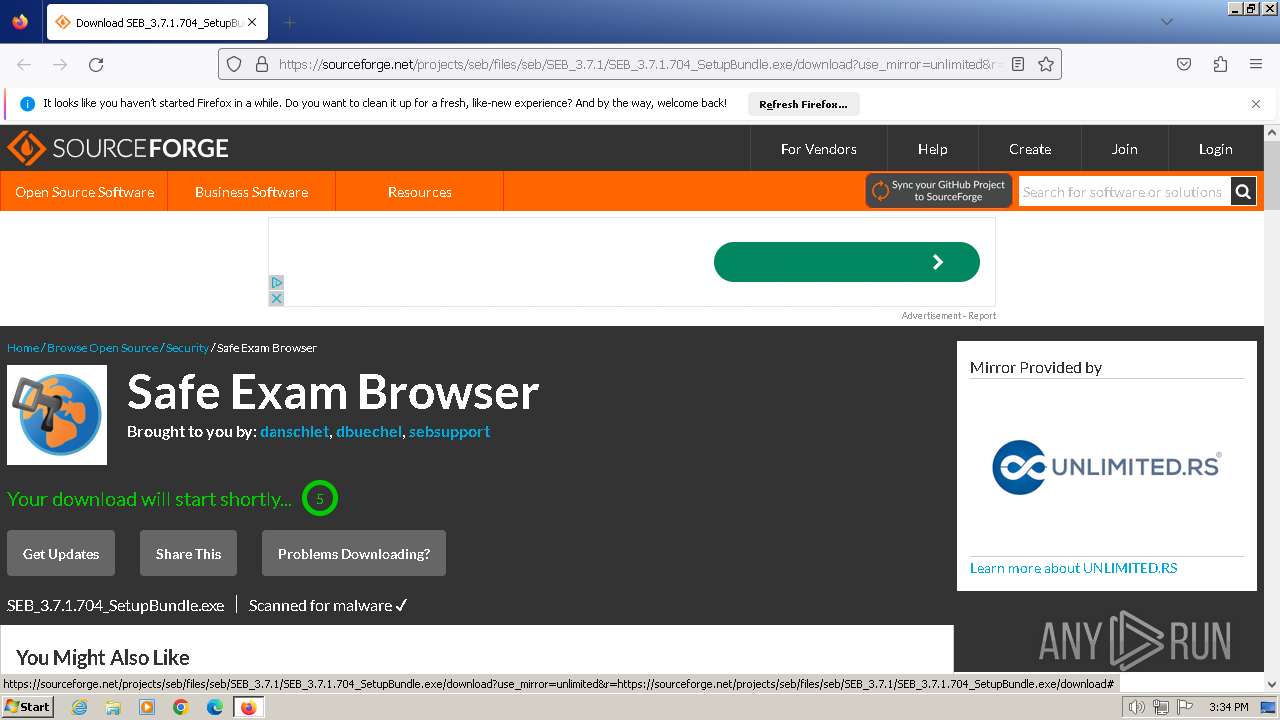Toggle reader view icon in address bar
1280x720 pixels.
coord(1018,64)
